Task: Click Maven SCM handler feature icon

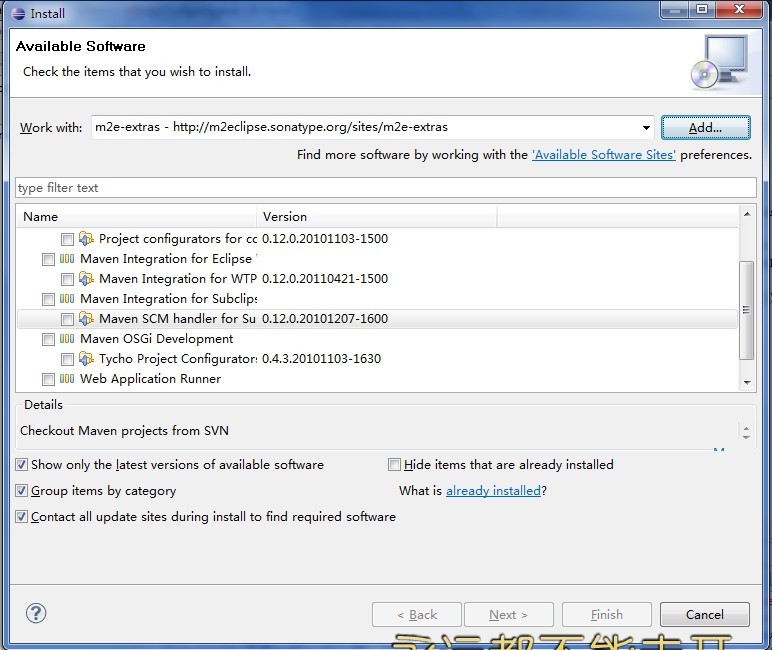Action: (86, 319)
